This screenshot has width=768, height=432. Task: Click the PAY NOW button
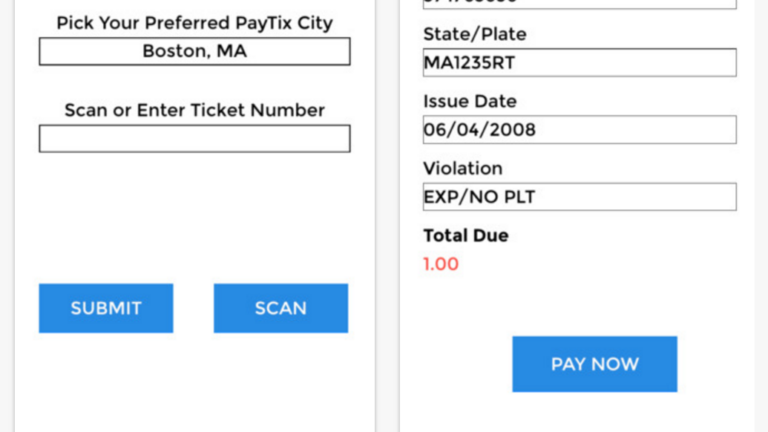coord(594,364)
